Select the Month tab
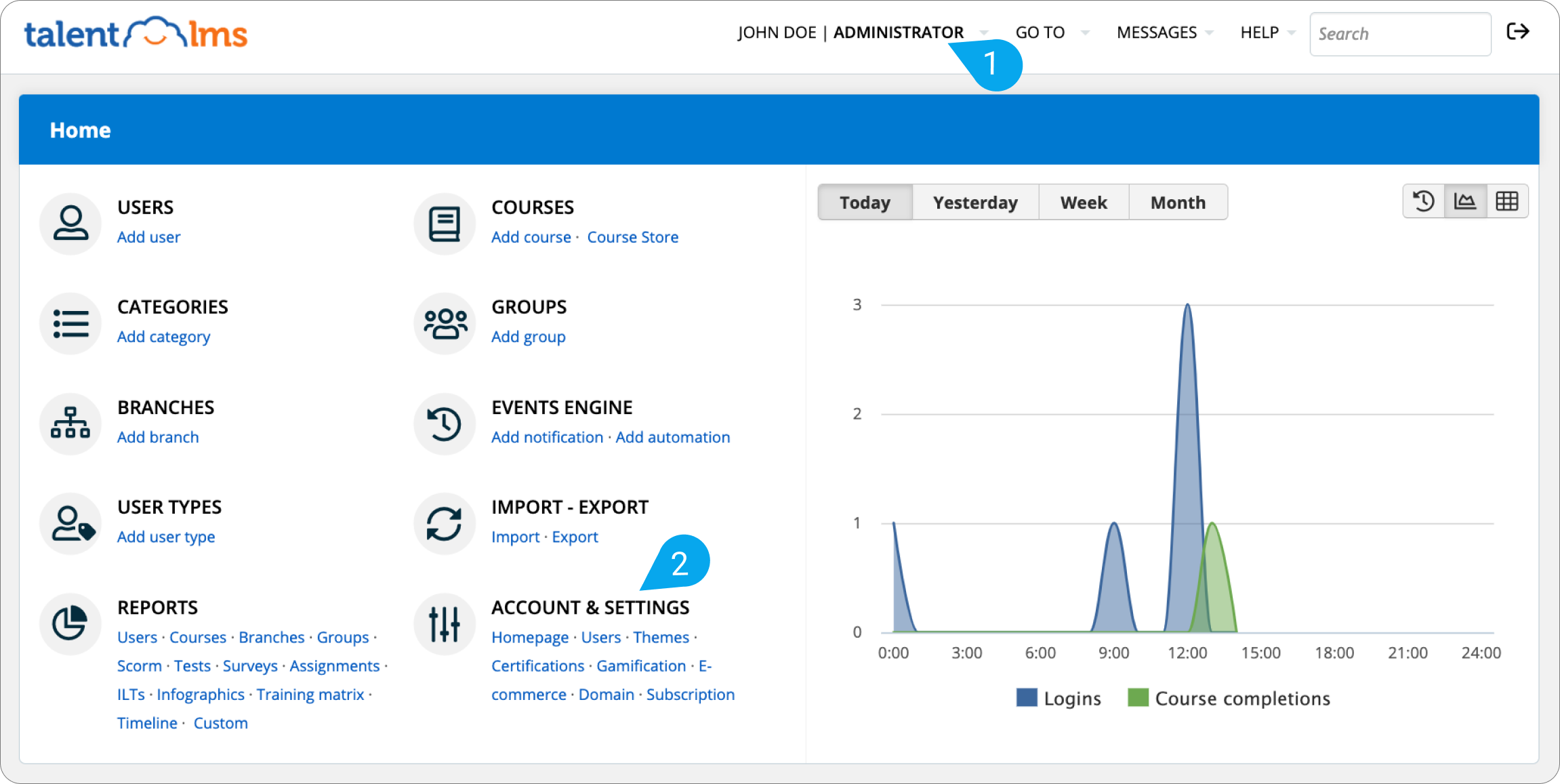Image resolution: width=1560 pixels, height=784 pixels. coord(1178,202)
